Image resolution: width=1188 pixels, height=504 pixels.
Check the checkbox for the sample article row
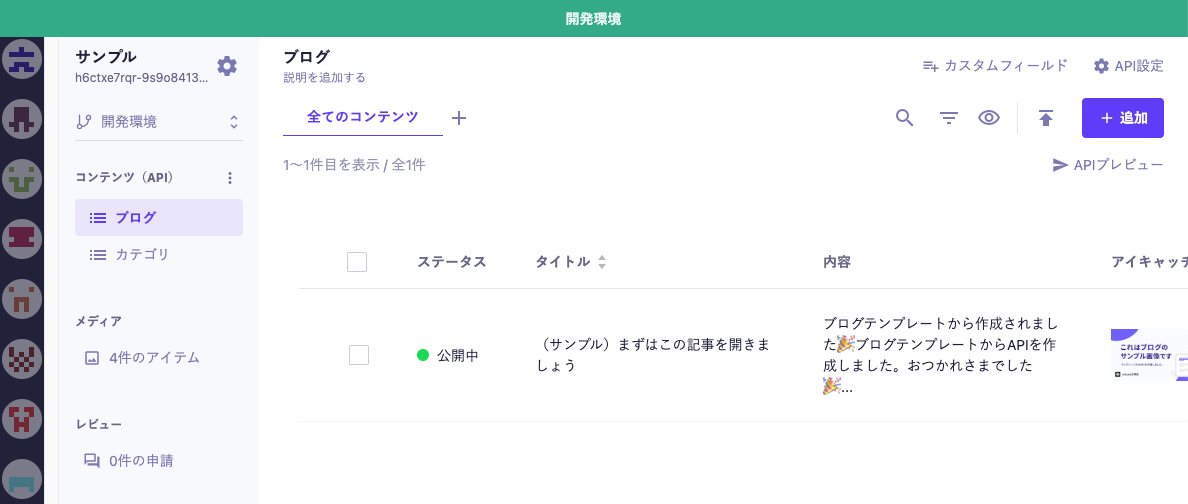pyautogui.click(x=359, y=355)
